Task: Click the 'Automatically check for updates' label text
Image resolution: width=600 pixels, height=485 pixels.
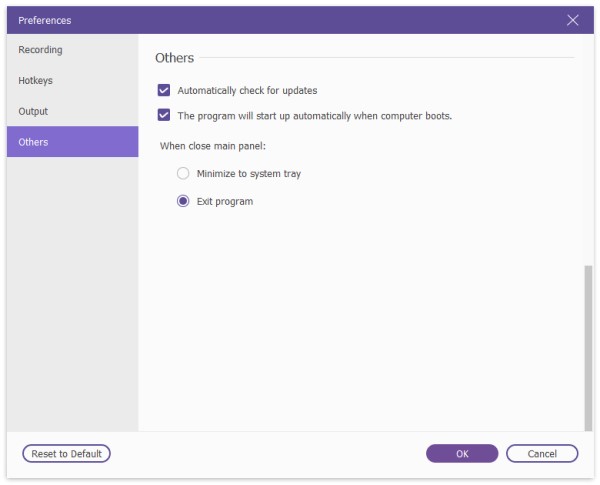Action: click(247, 90)
